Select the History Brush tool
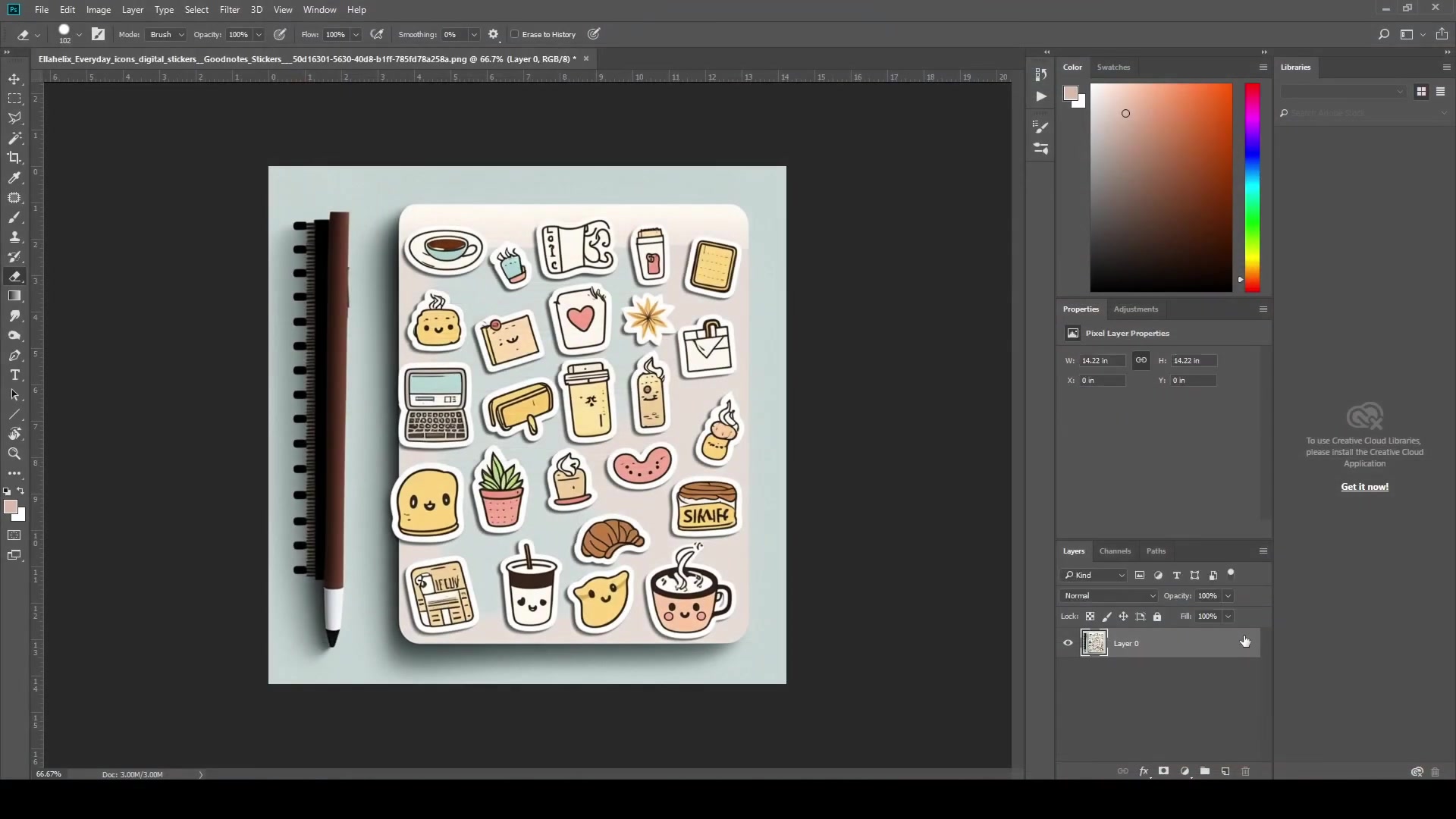 pyautogui.click(x=14, y=256)
